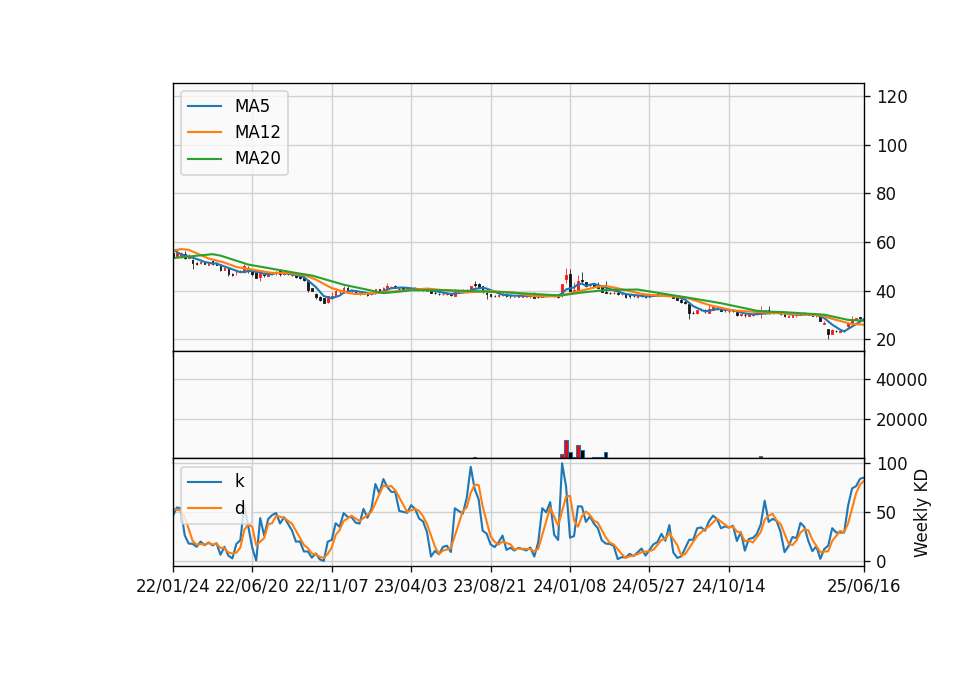Screen dimensions: 960x690
Task: Click the 'd' legend label in KD panel
Action: tap(239, 508)
